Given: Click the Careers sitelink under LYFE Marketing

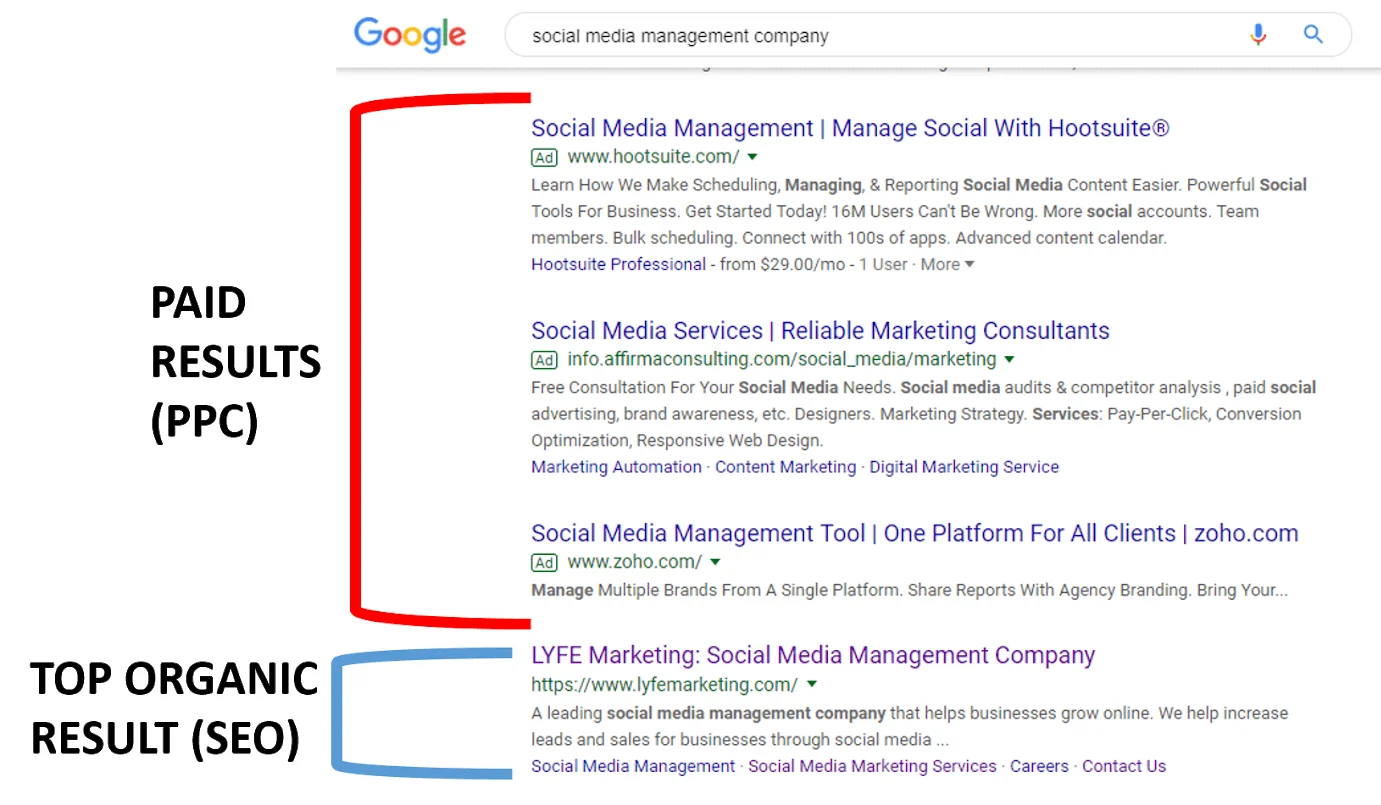Looking at the screenshot, I should pyautogui.click(x=1039, y=766).
